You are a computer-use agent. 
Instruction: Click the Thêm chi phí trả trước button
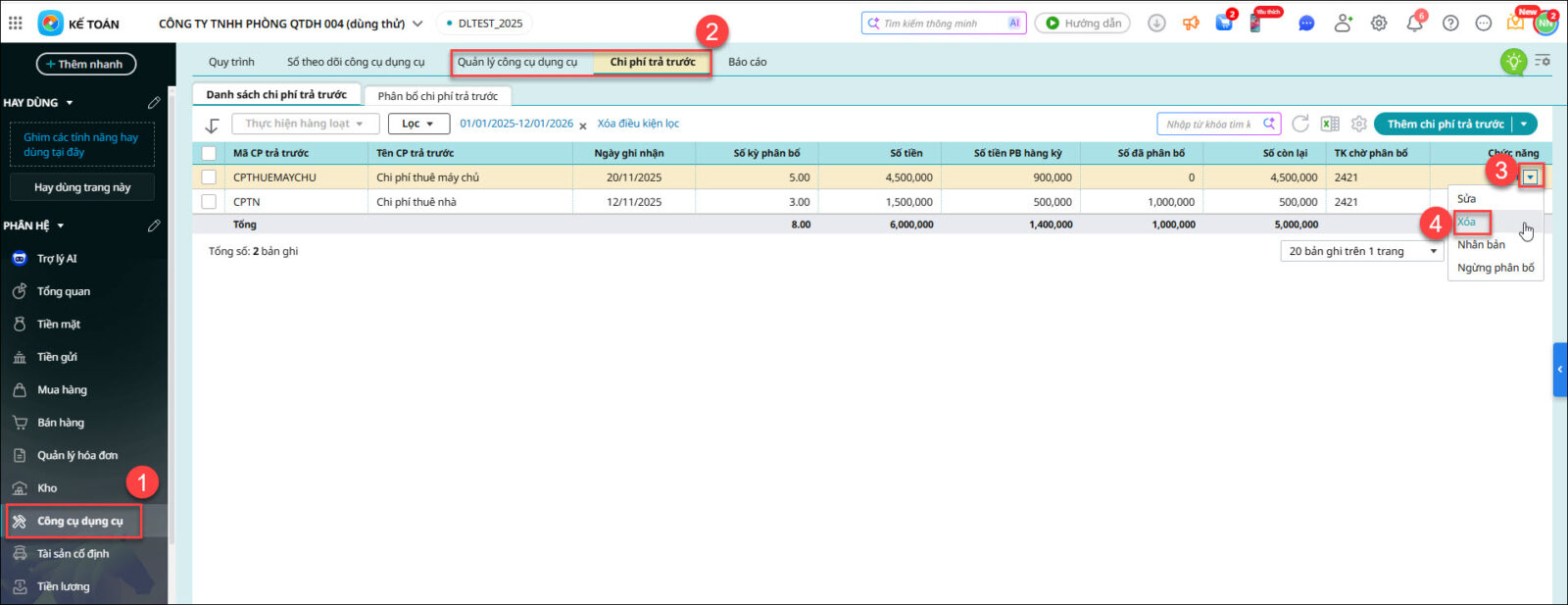1445,124
